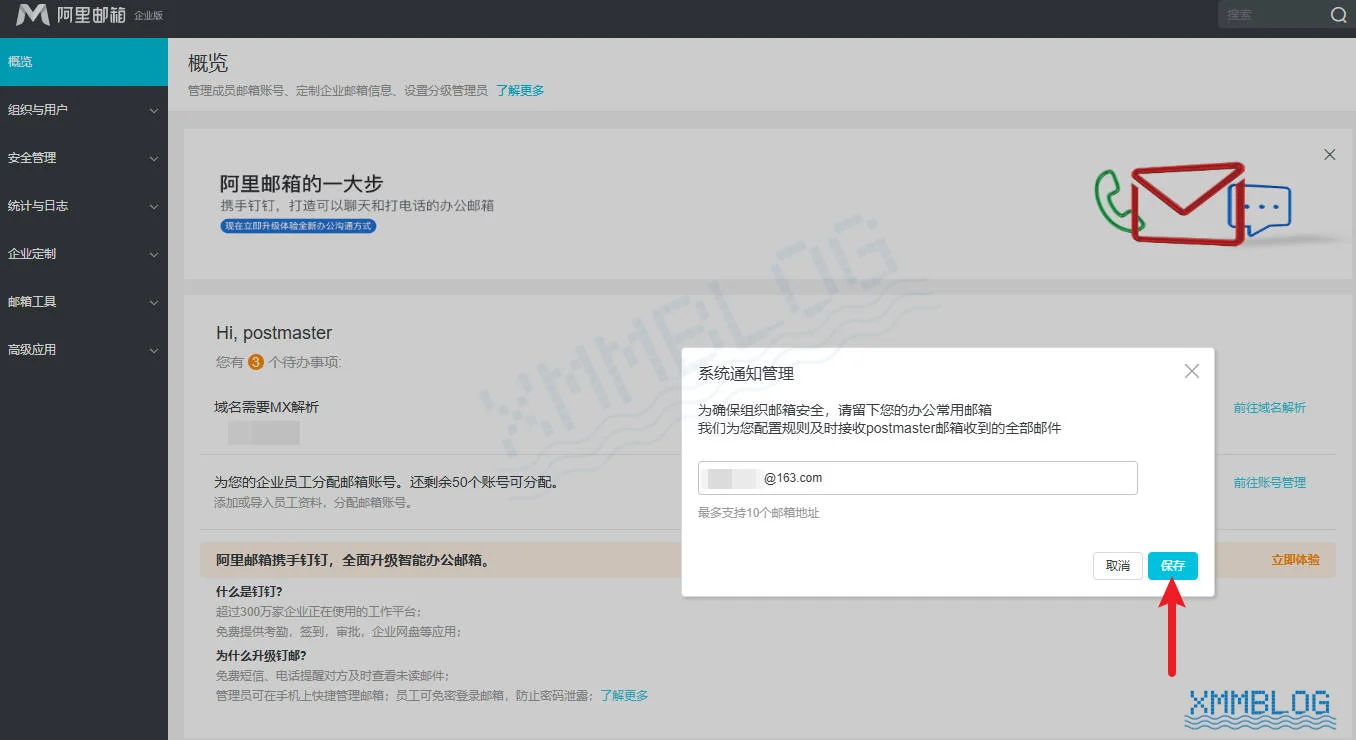Open the 了解更多 link under the 概览 heading
Image resolution: width=1356 pixels, height=740 pixels.
pos(519,89)
